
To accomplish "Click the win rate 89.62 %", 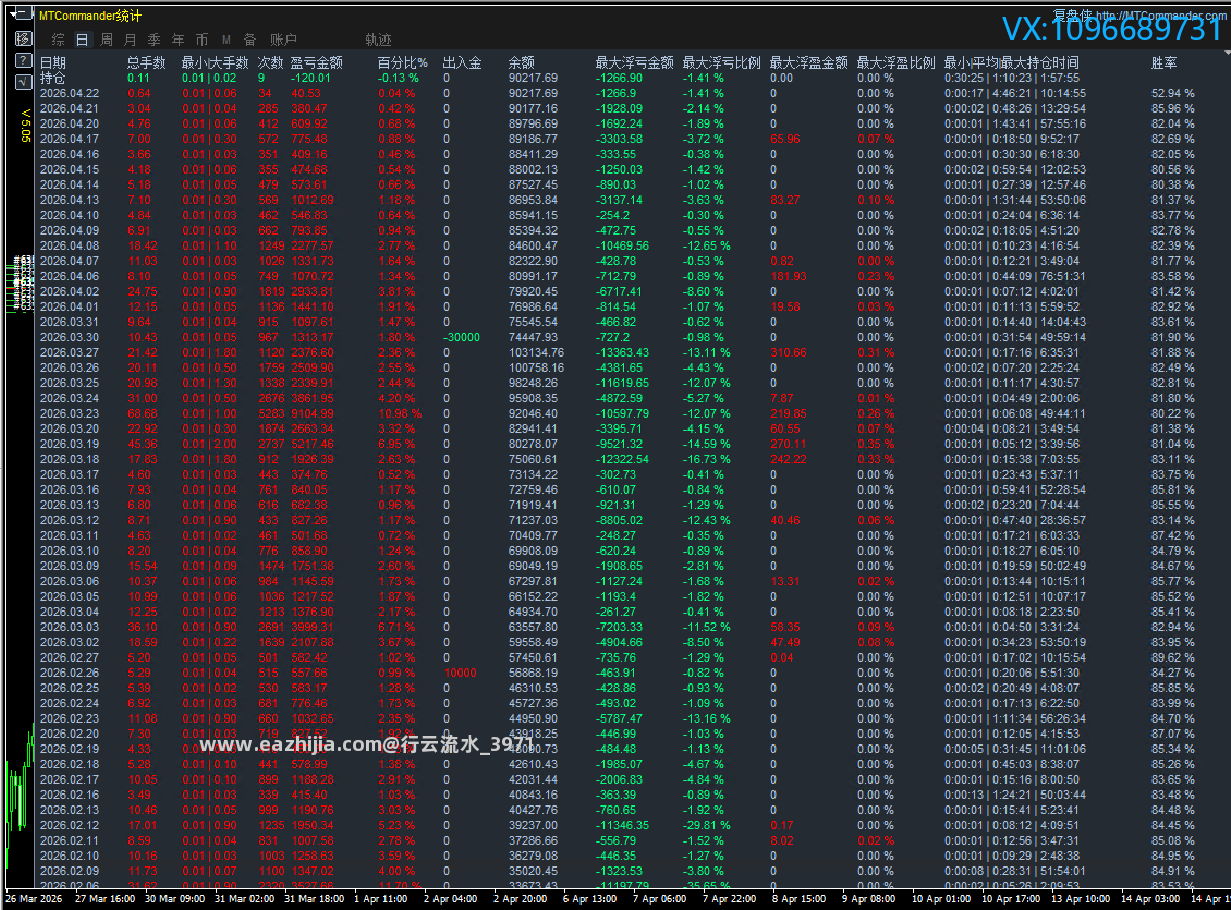I will (x=1173, y=658).
